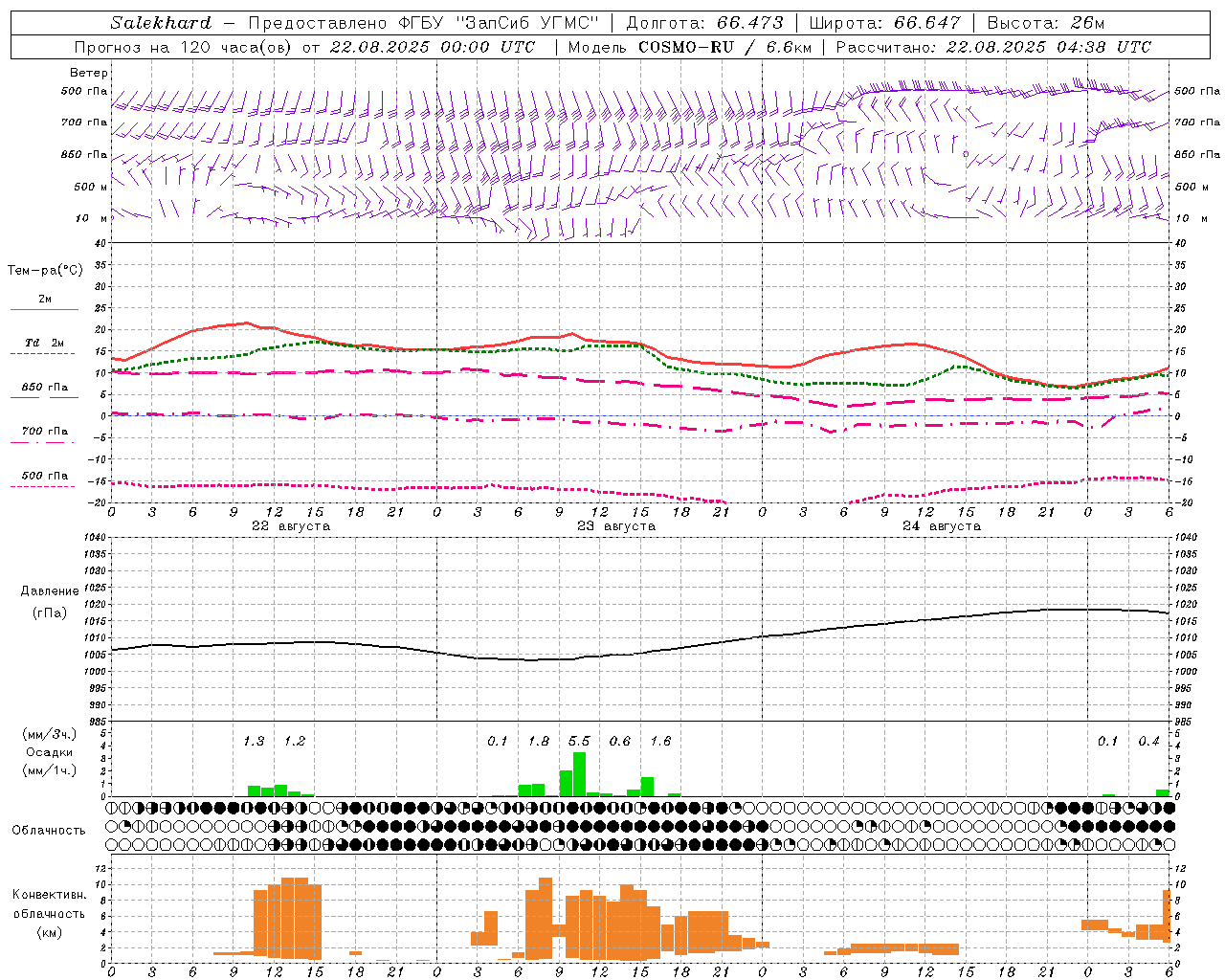
Task: Click the tallest green precipitation bar
Action: click(x=579, y=774)
